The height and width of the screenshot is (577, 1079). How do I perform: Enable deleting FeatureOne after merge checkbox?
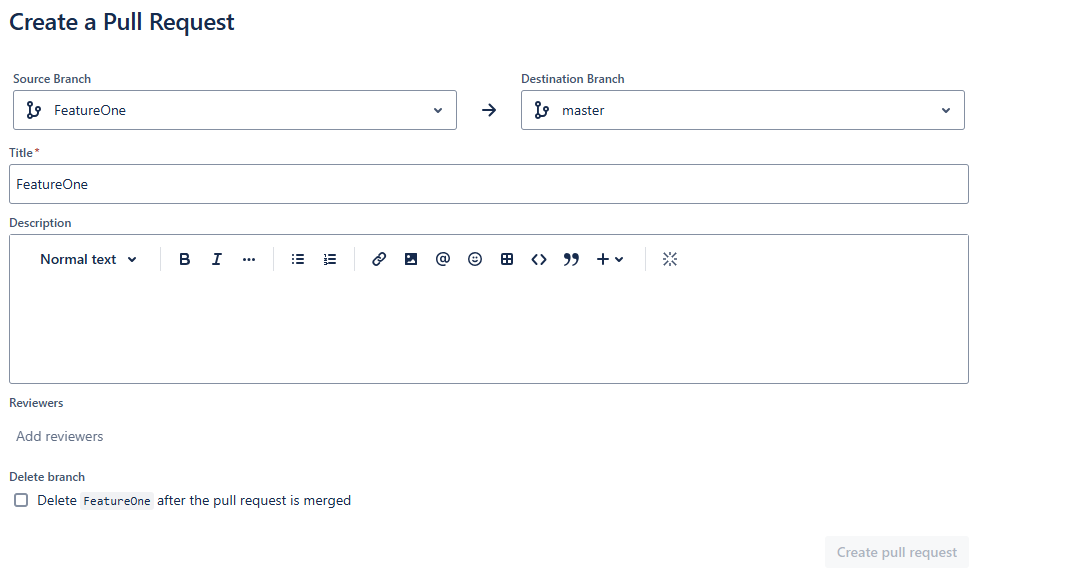click(21, 501)
